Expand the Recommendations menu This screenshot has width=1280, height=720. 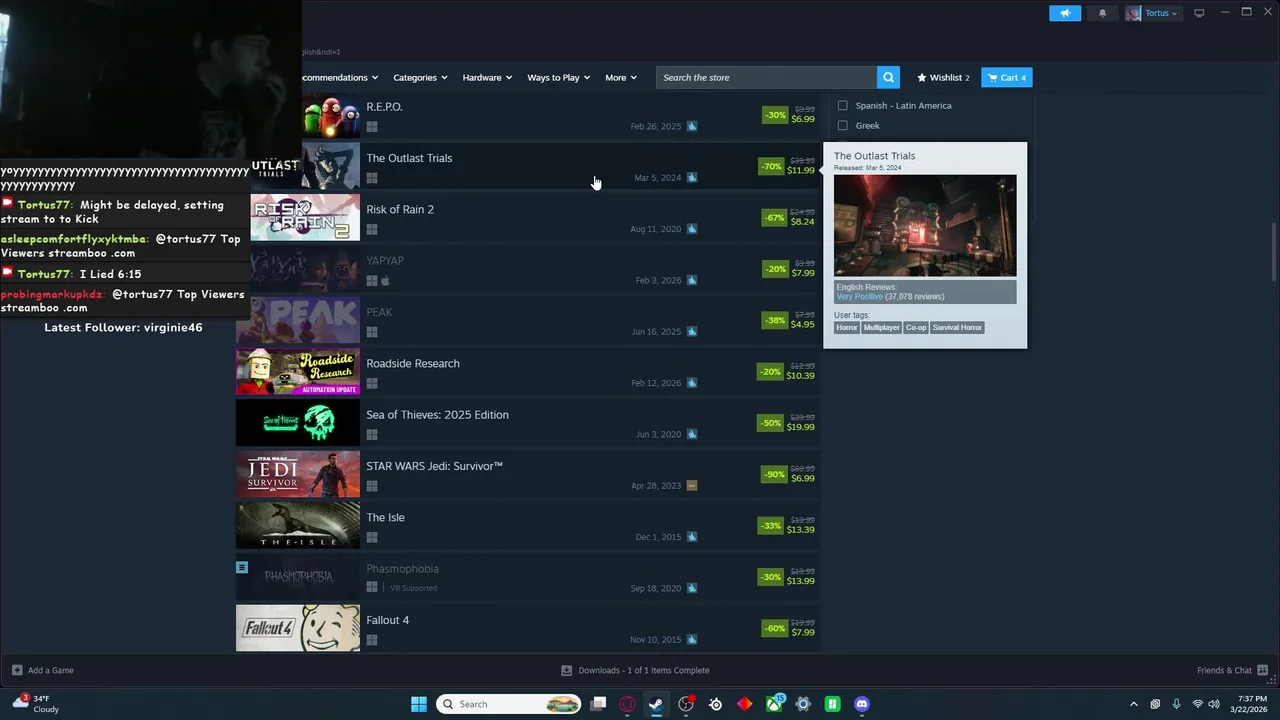(x=339, y=77)
